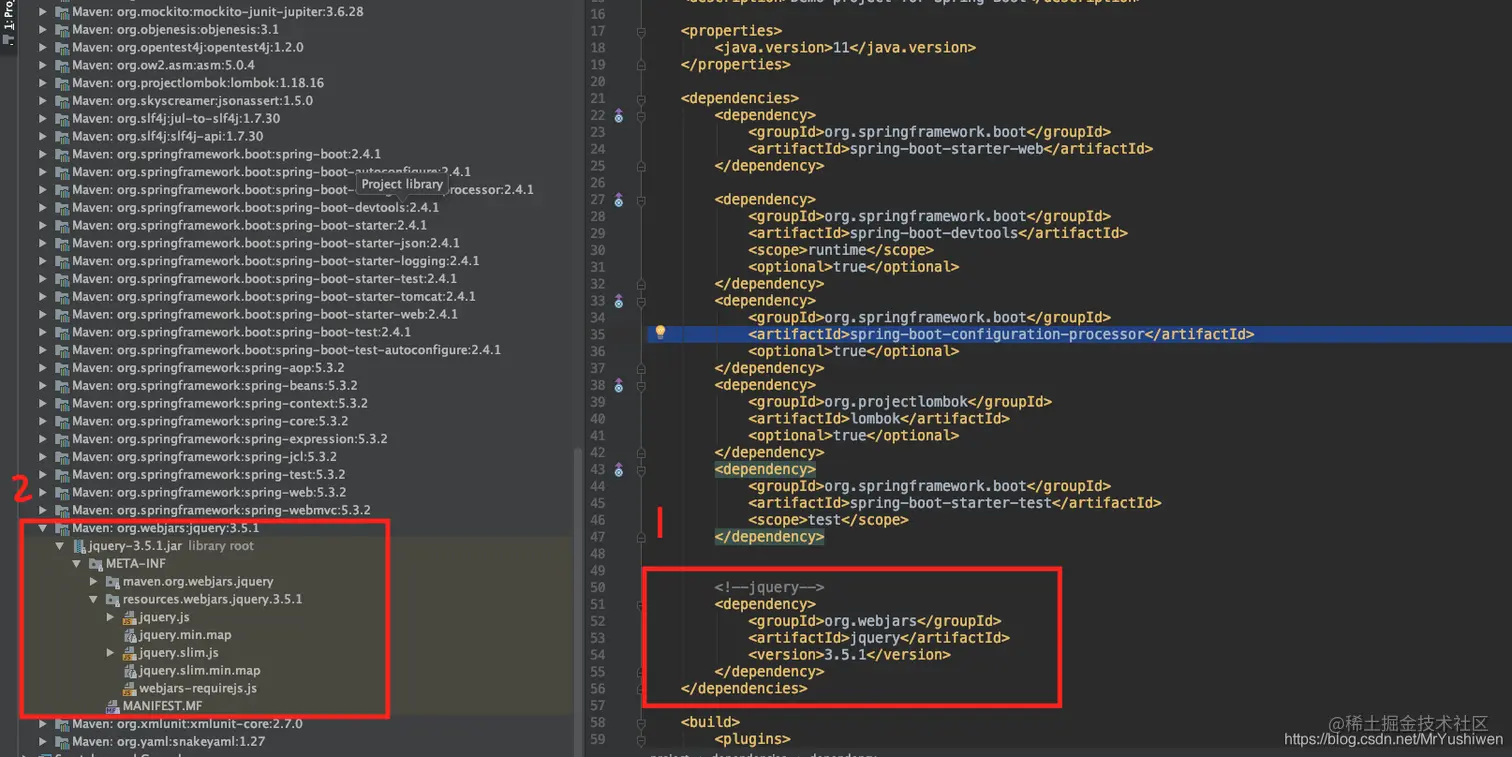1512x757 pixels.
Task: Expand Maven: org.projectlombok:lombok:1.18.16
Action: [x=43, y=83]
